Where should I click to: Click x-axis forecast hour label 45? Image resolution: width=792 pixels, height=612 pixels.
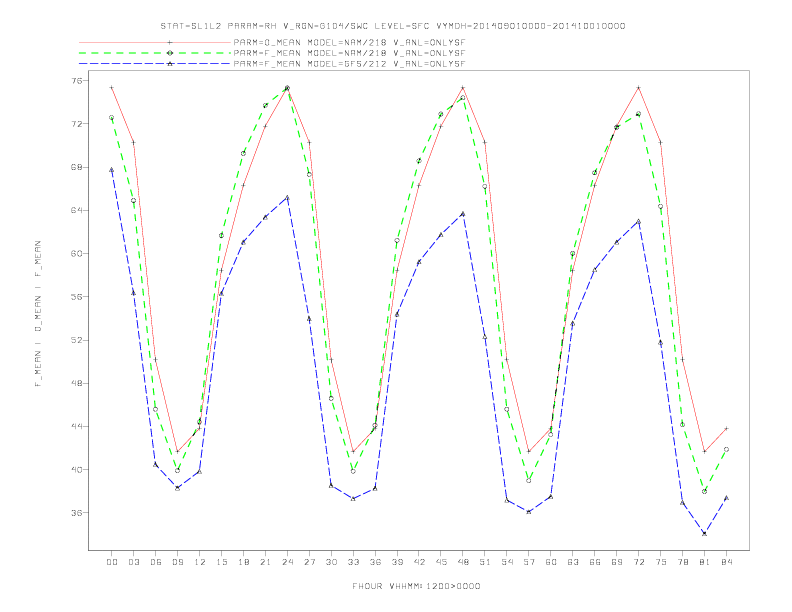(441, 562)
